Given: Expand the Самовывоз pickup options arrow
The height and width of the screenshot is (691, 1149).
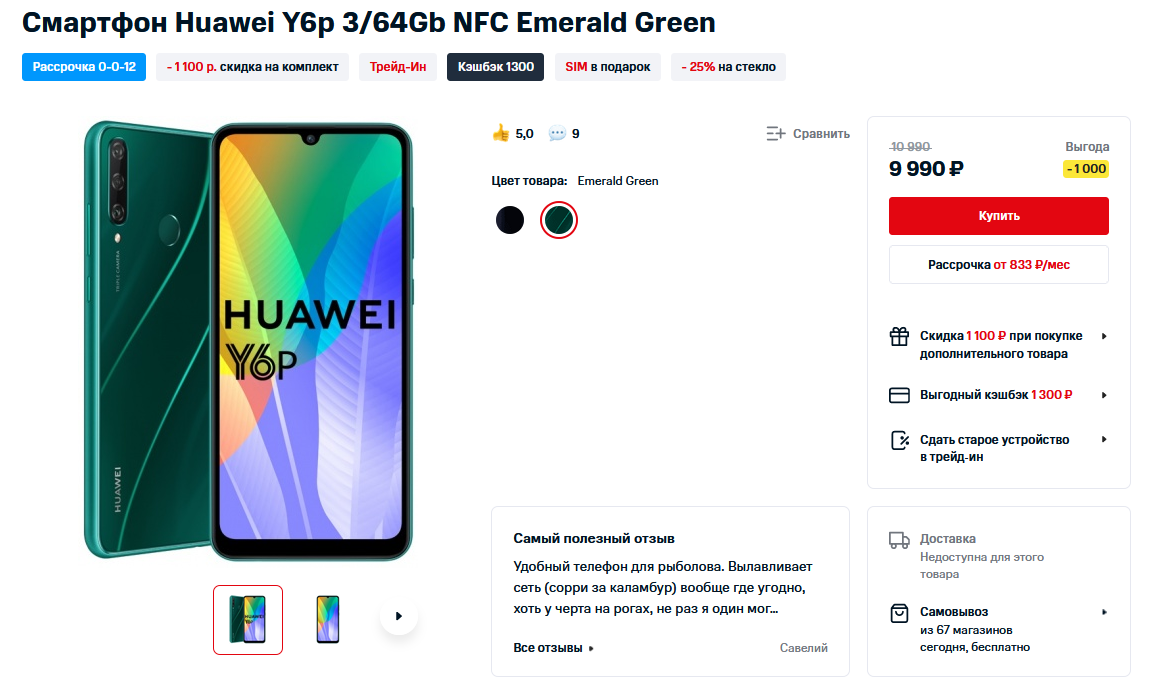Looking at the screenshot, I should pos(1104,612).
